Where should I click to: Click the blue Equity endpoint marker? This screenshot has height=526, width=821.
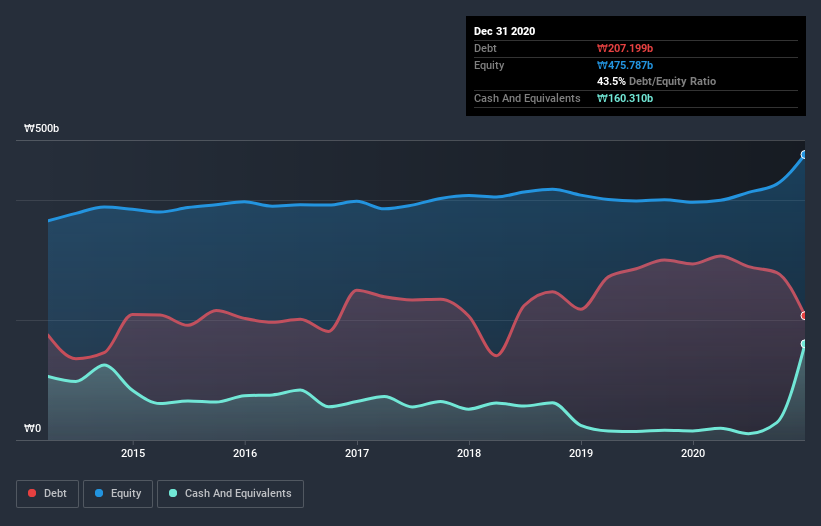pyautogui.click(x=804, y=155)
